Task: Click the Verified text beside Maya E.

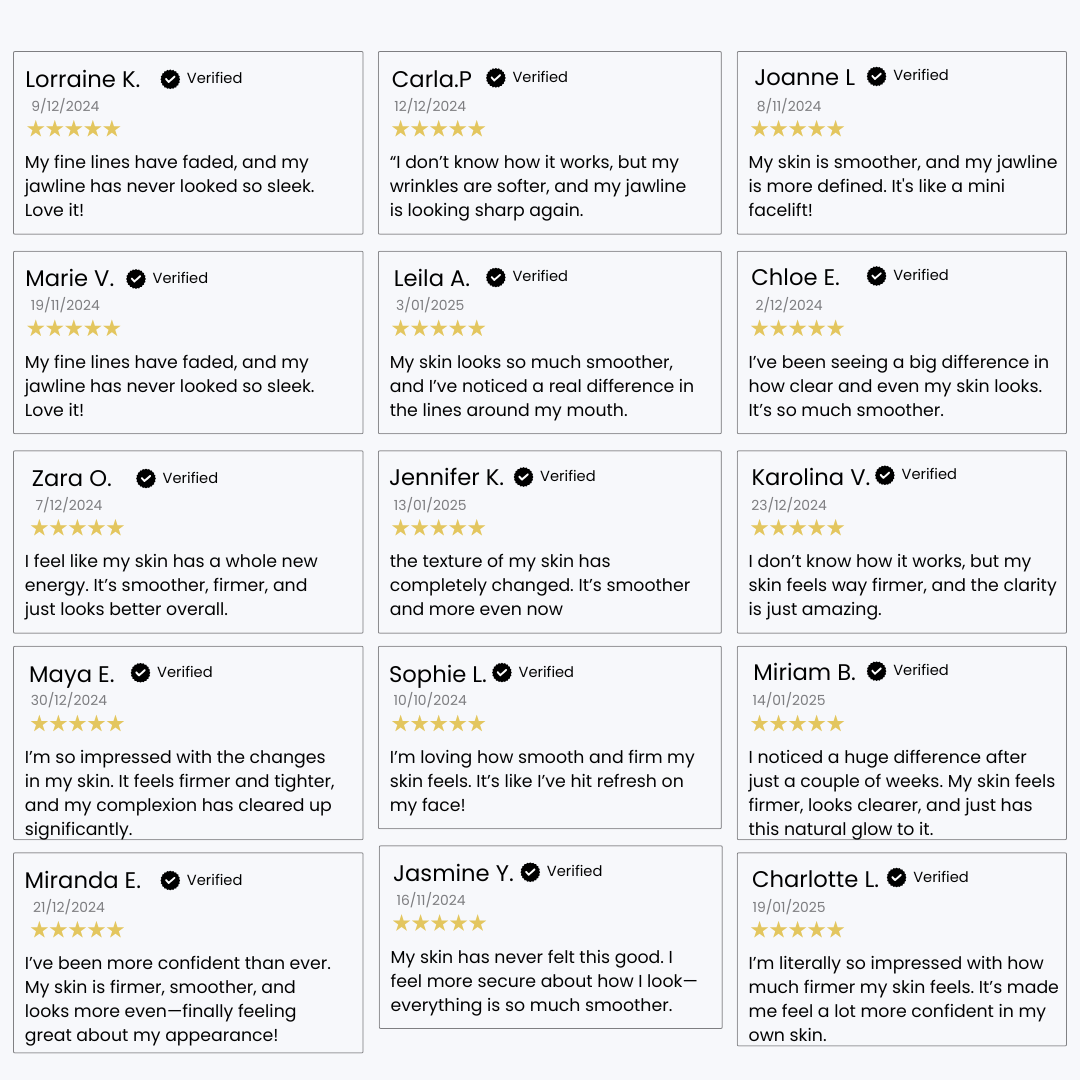Action: pyautogui.click(x=185, y=673)
